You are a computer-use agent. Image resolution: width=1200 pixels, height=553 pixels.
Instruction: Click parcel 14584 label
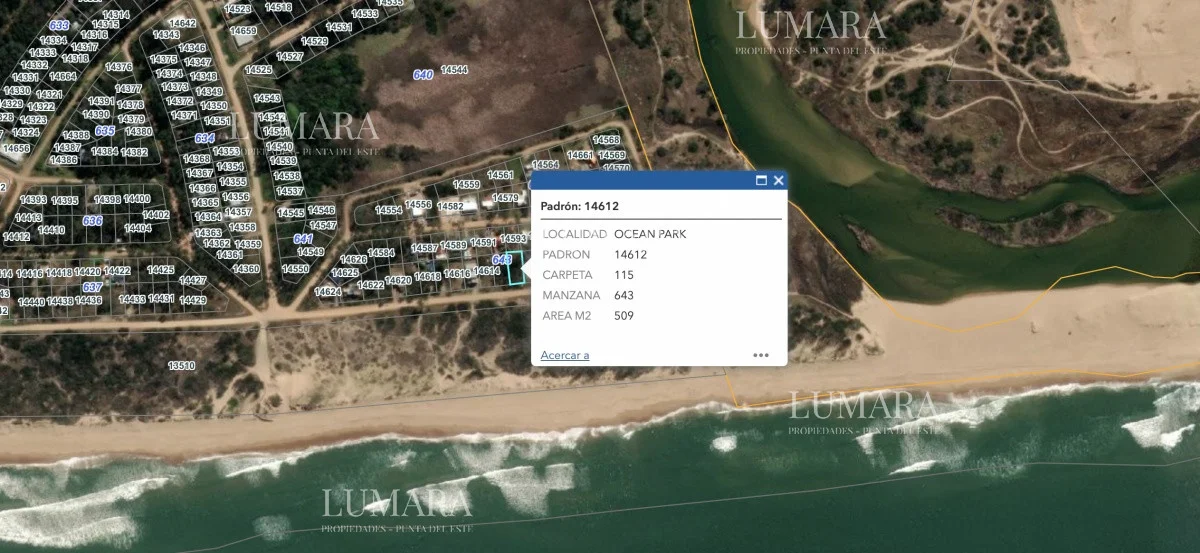(x=381, y=253)
